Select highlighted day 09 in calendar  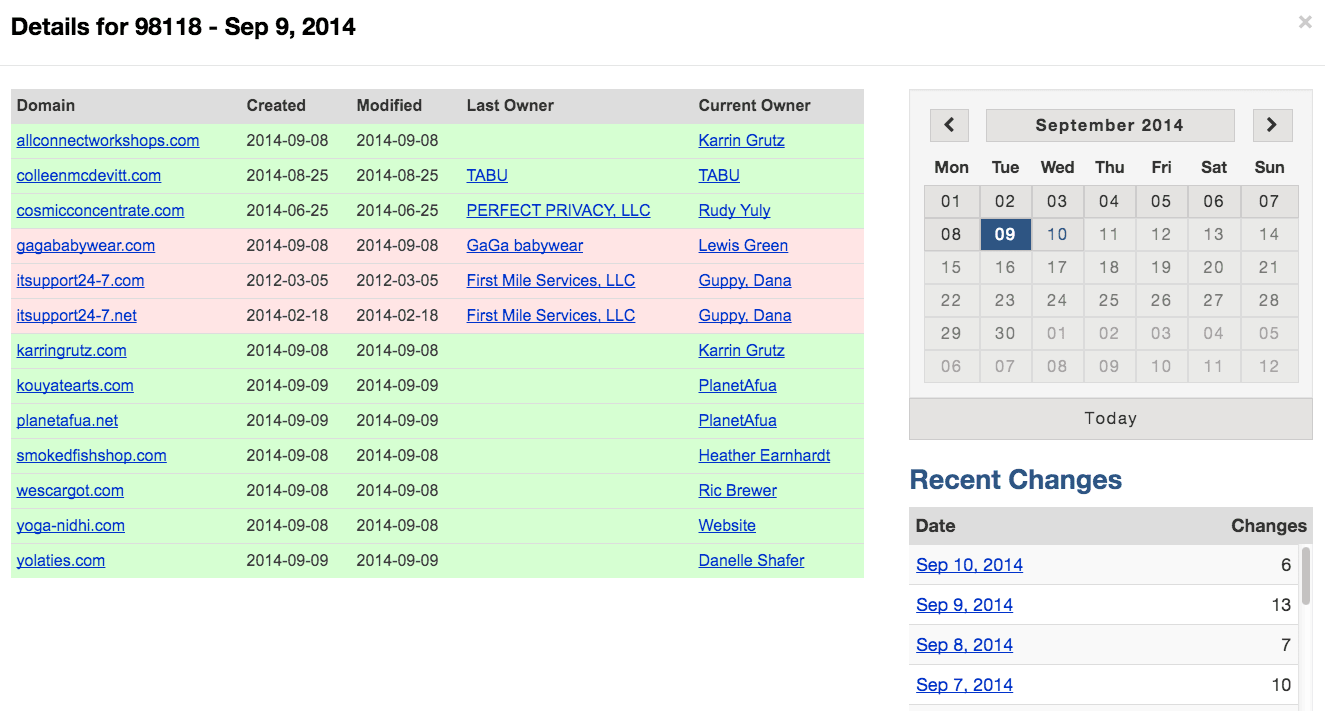click(x=1005, y=234)
